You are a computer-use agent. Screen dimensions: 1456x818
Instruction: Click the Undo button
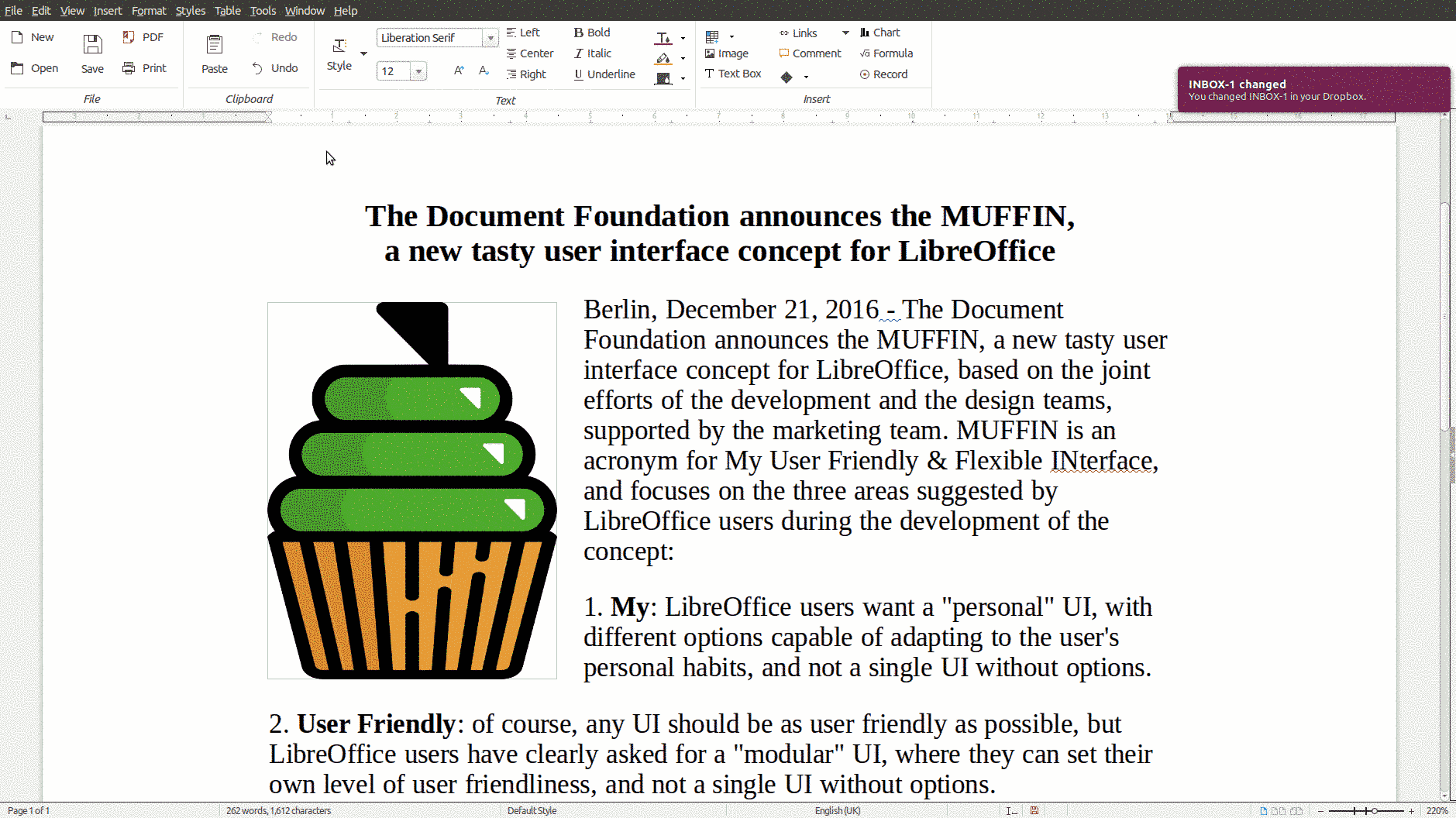pyautogui.click(x=275, y=68)
